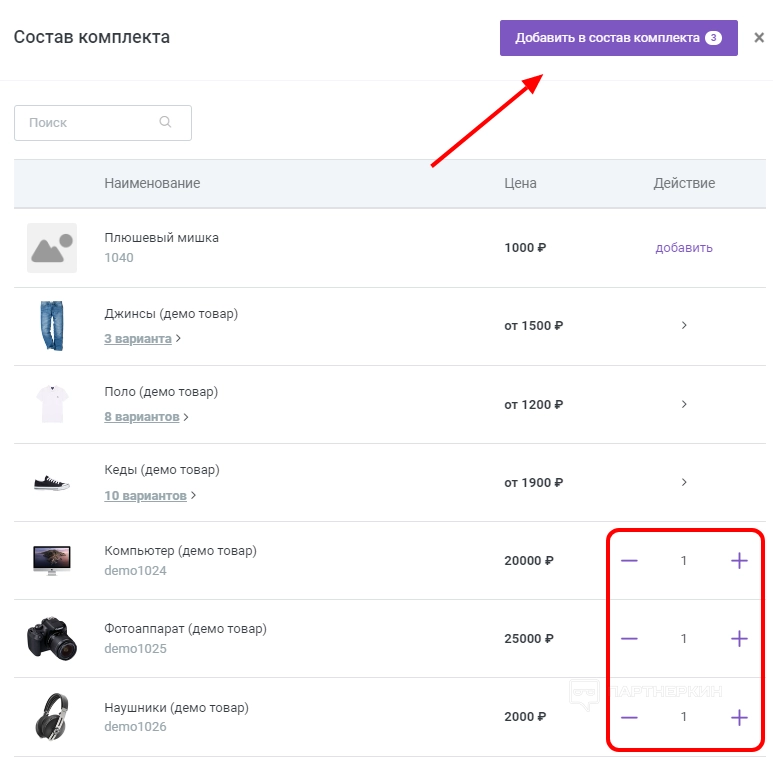Decrease quantity of Фотоаппарат
Viewport: 773px width, 763px height.
pyautogui.click(x=629, y=639)
